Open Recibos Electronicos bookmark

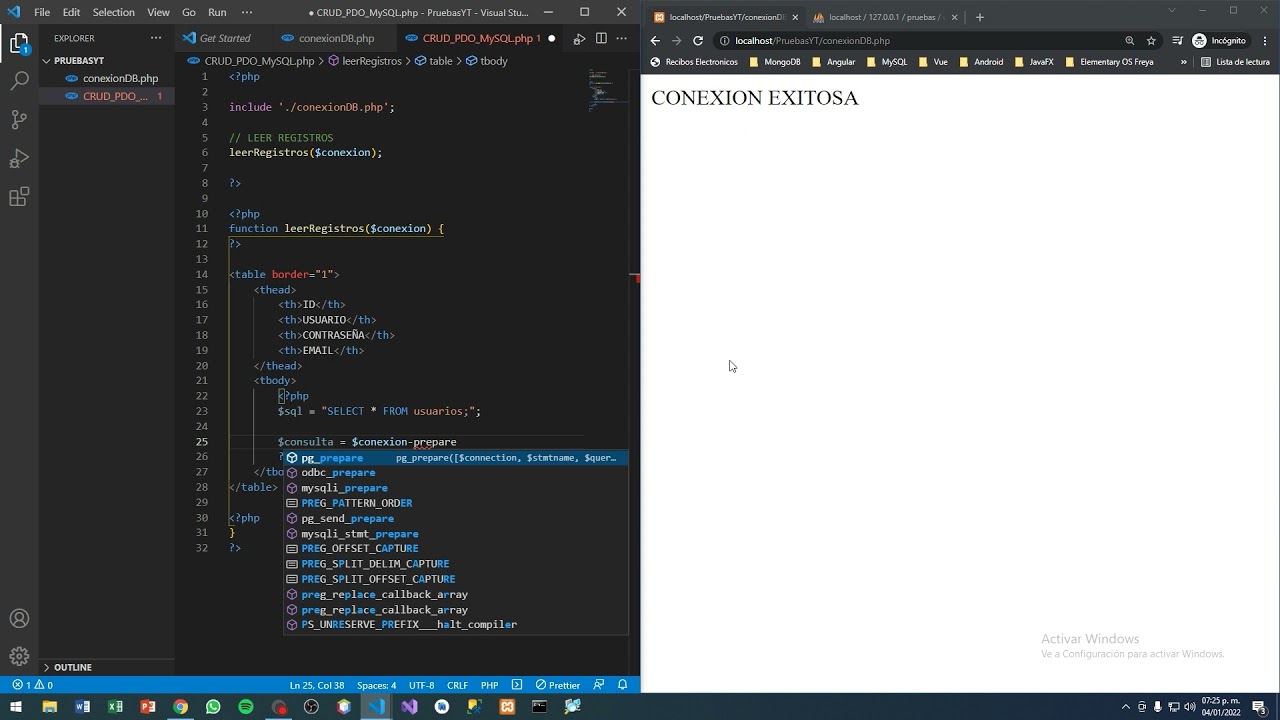pos(694,62)
